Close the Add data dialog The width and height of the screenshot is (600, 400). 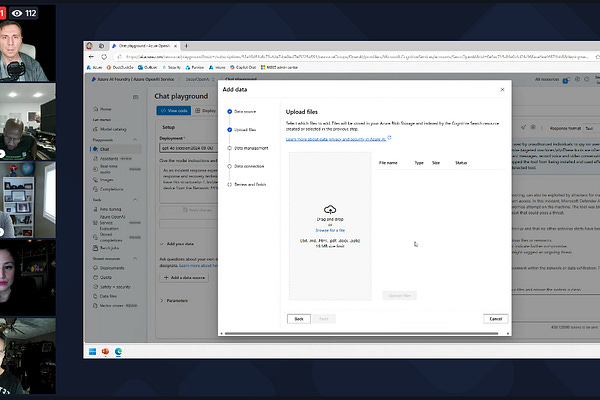[x=502, y=90]
